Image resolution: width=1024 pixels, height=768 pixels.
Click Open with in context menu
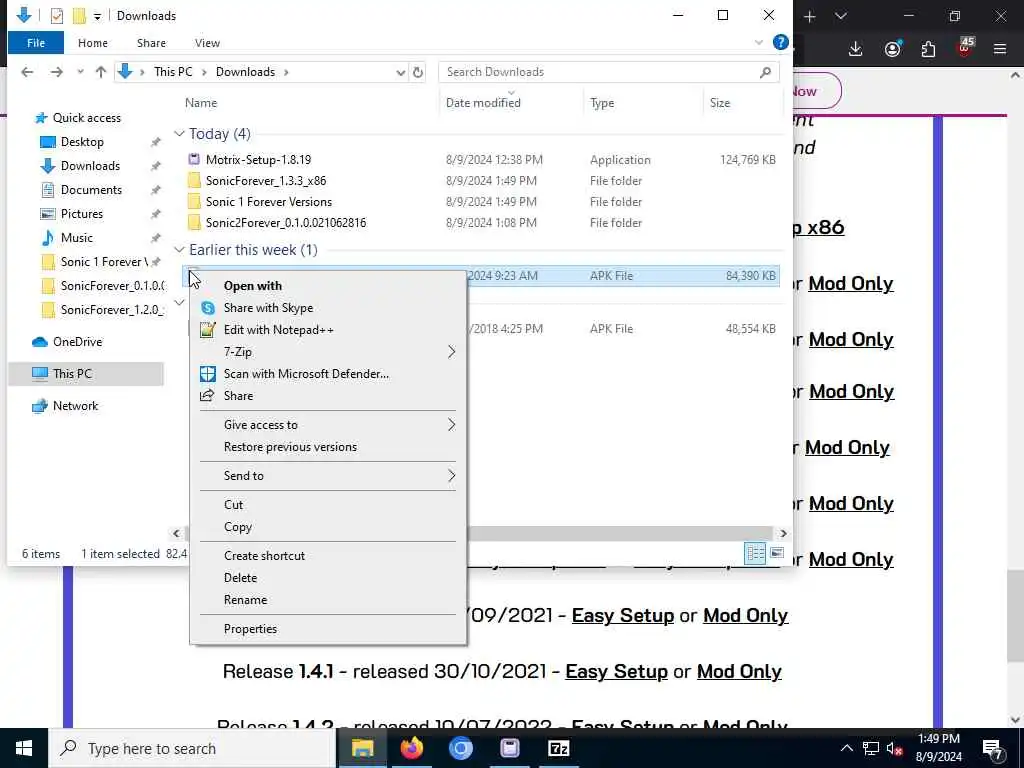pos(253,285)
